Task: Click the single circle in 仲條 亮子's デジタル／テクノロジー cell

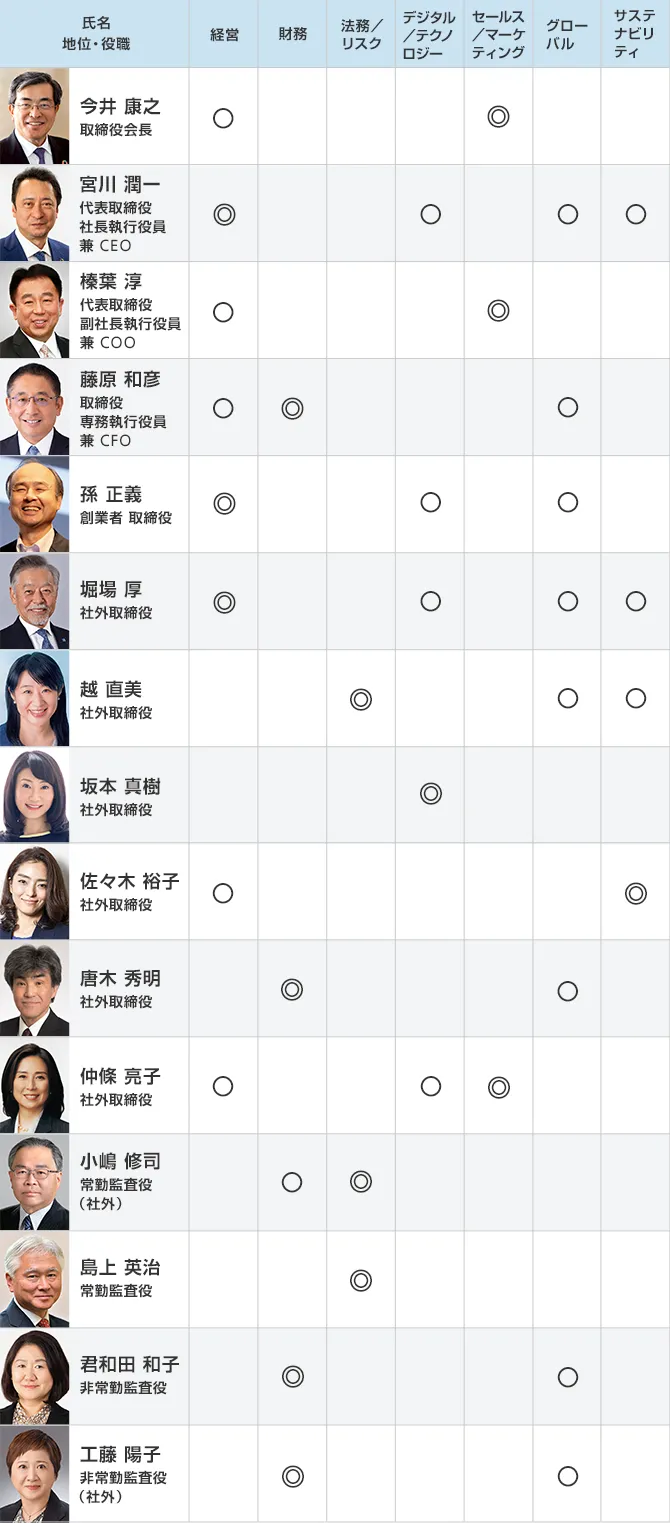Action: tap(431, 1086)
